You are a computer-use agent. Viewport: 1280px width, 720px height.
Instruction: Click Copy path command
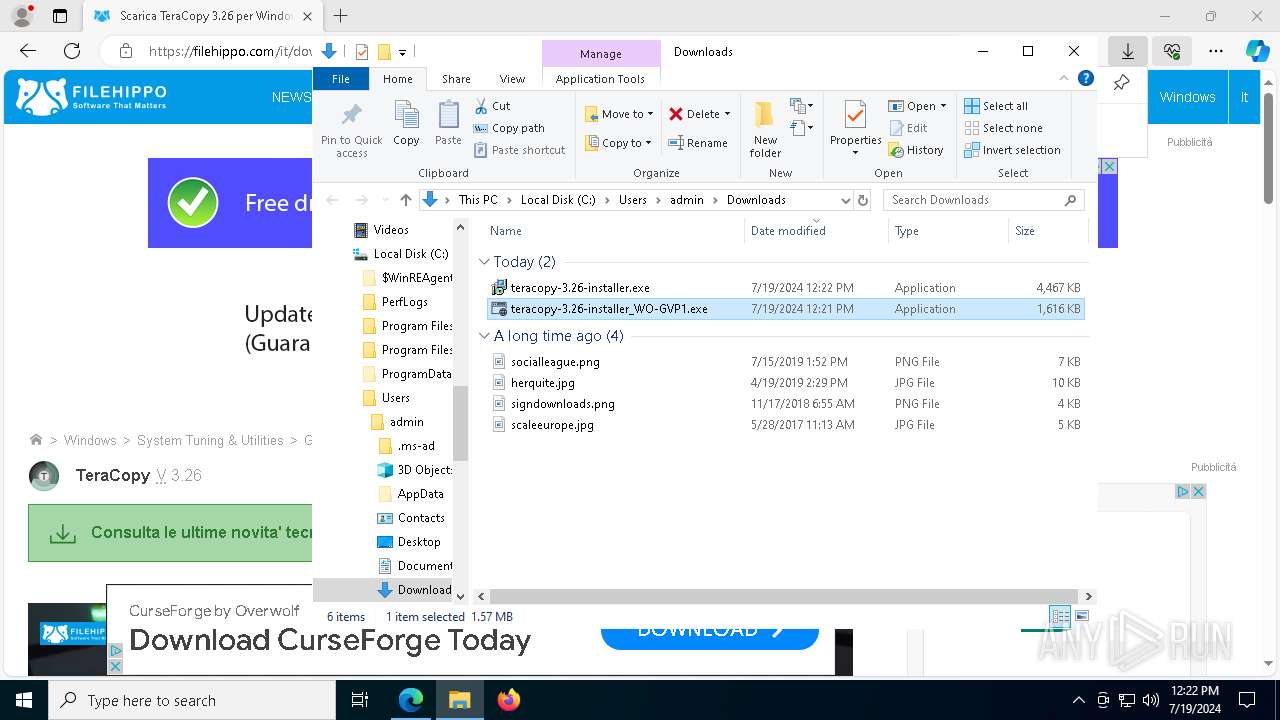509,128
